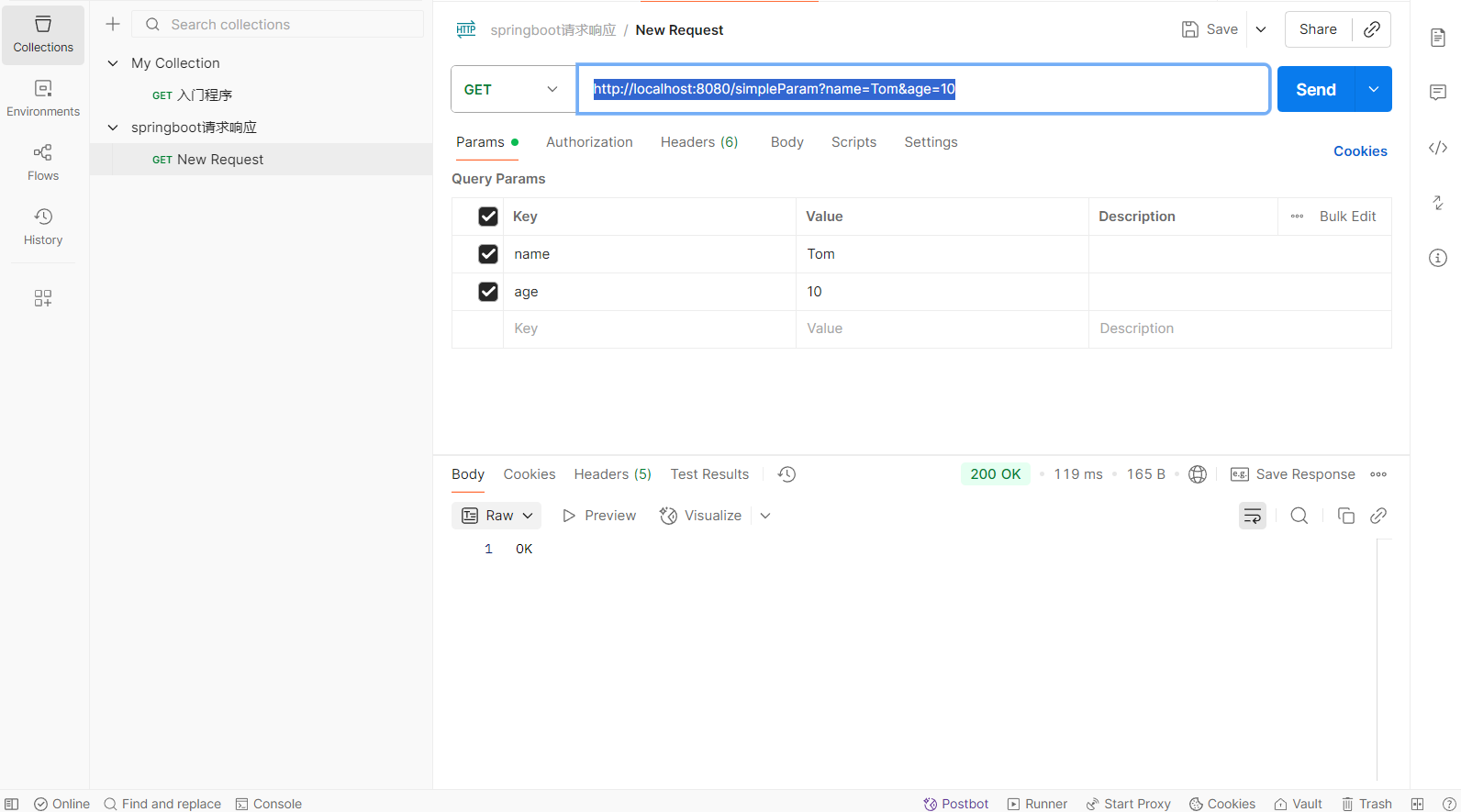Click the Visualize response button
The image size is (1461, 812).
[701, 516]
